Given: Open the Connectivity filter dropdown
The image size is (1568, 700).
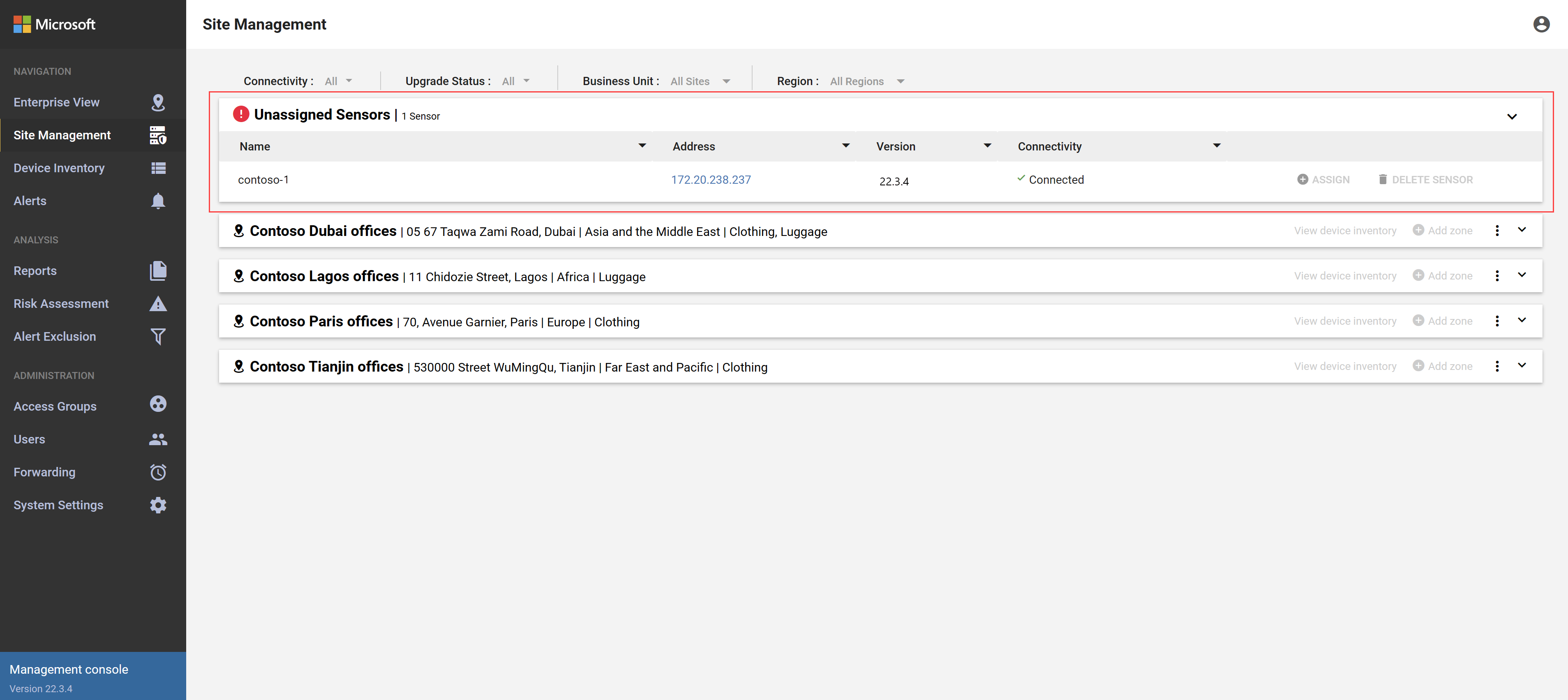Looking at the screenshot, I should 338,81.
